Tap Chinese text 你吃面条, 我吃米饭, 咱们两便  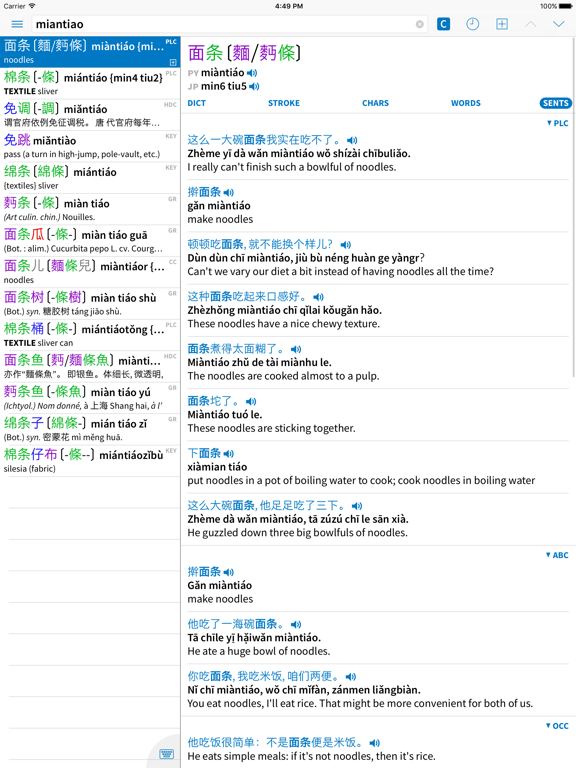264,676
